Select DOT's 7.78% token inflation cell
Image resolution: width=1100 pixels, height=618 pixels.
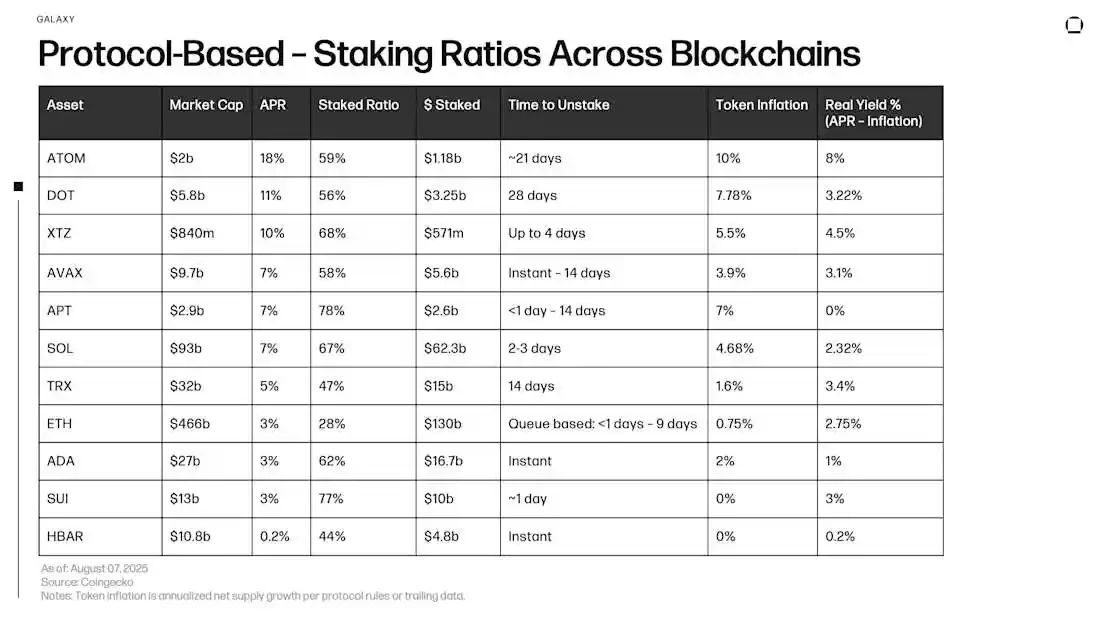735,195
